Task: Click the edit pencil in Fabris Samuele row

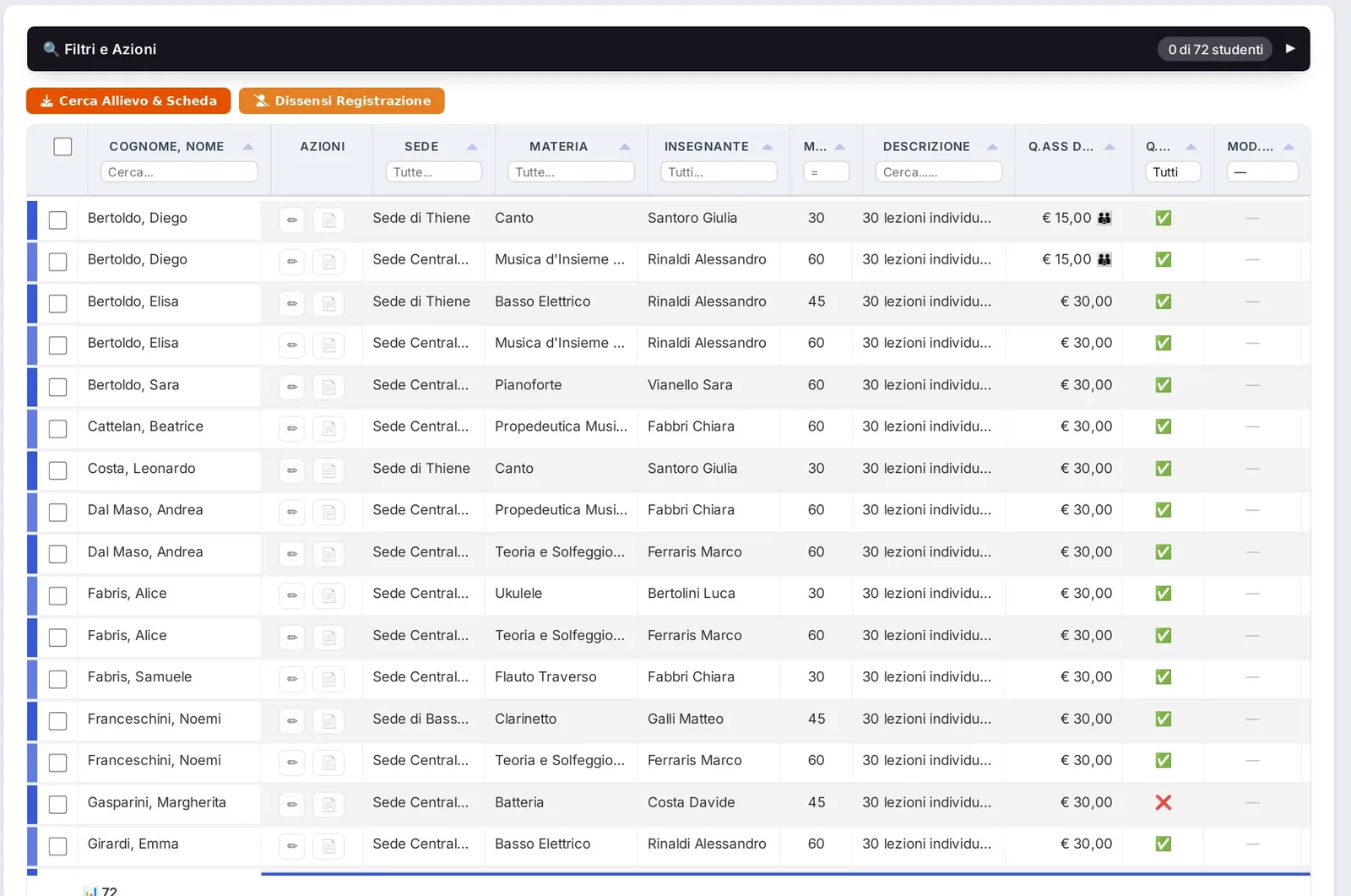Action: click(291, 679)
